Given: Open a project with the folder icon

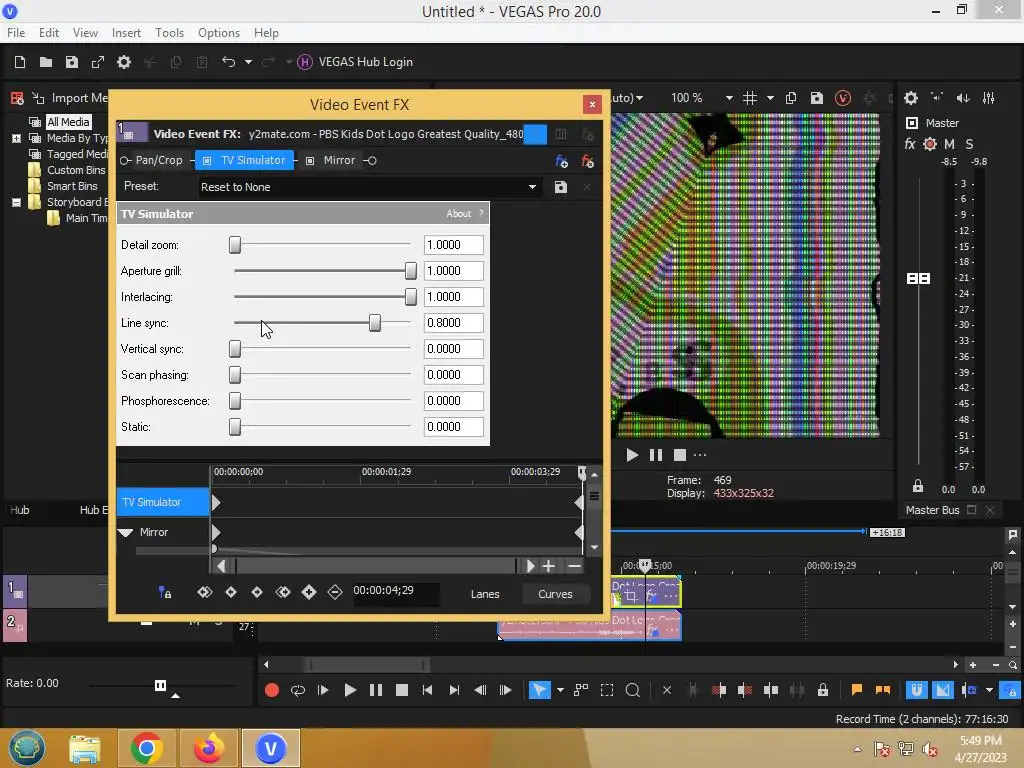Looking at the screenshot, I should pyautogui.click(x=46, y=62).
